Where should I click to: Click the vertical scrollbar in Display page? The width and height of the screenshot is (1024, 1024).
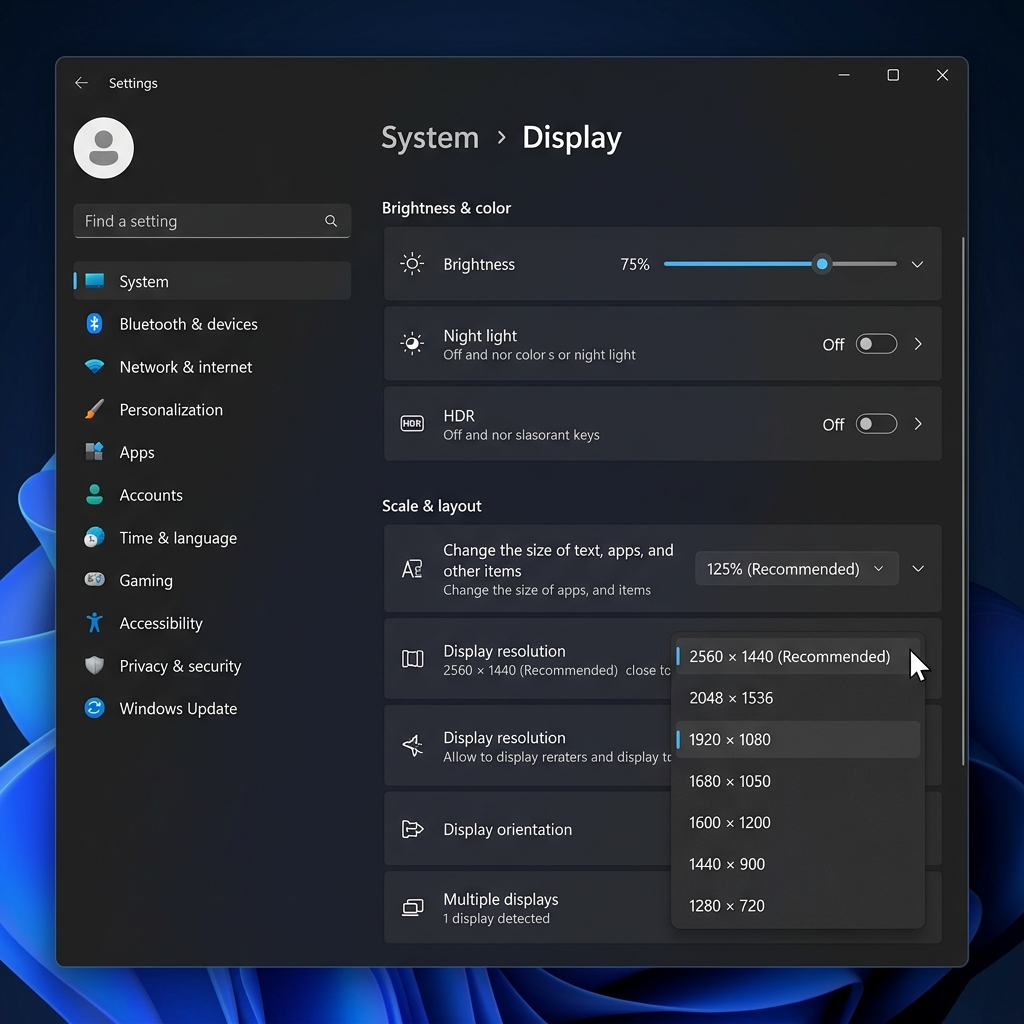963,500
